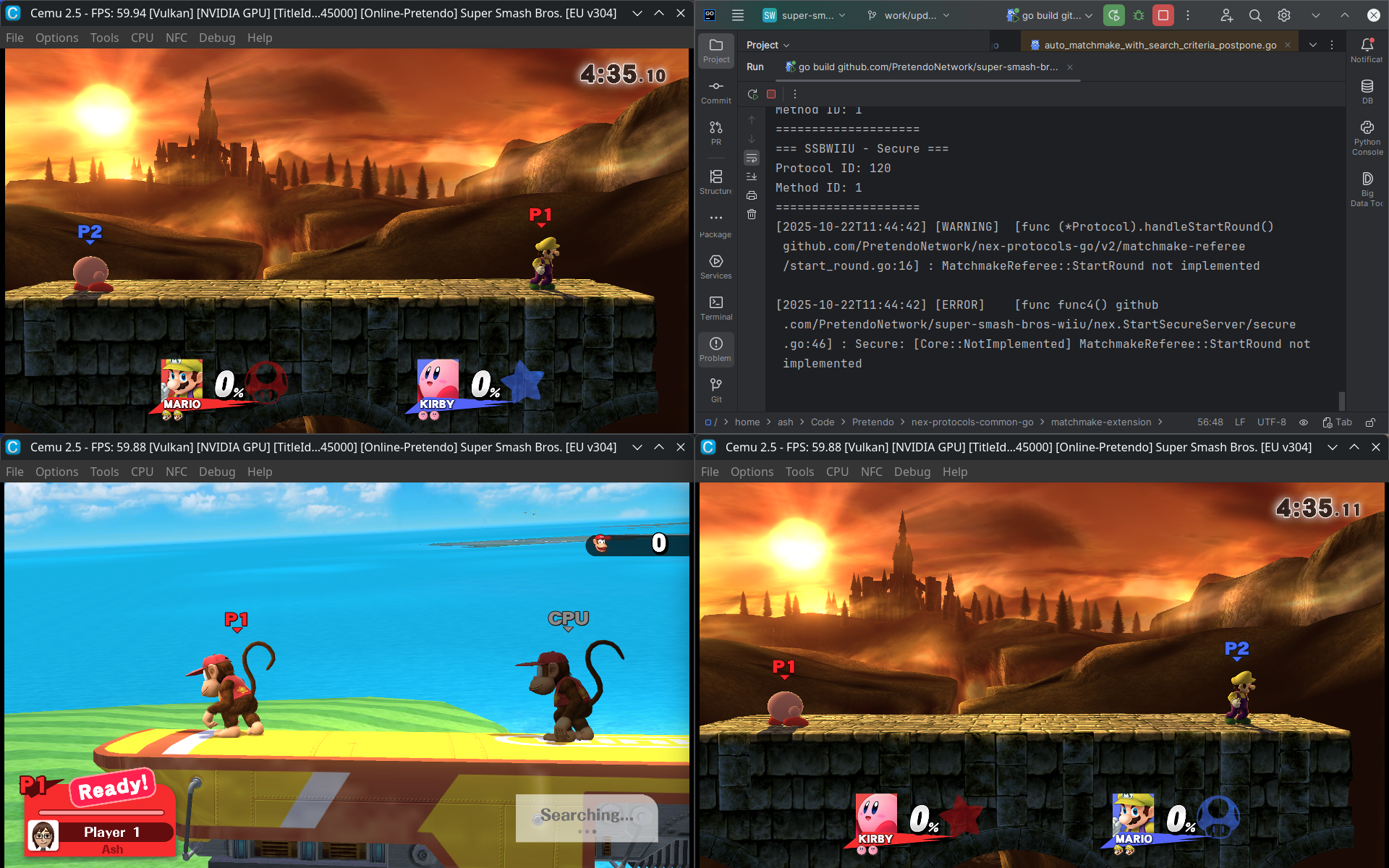
Task: Open Run panel more options kebab
Action: pyautogui.click(x=794, y=94)
